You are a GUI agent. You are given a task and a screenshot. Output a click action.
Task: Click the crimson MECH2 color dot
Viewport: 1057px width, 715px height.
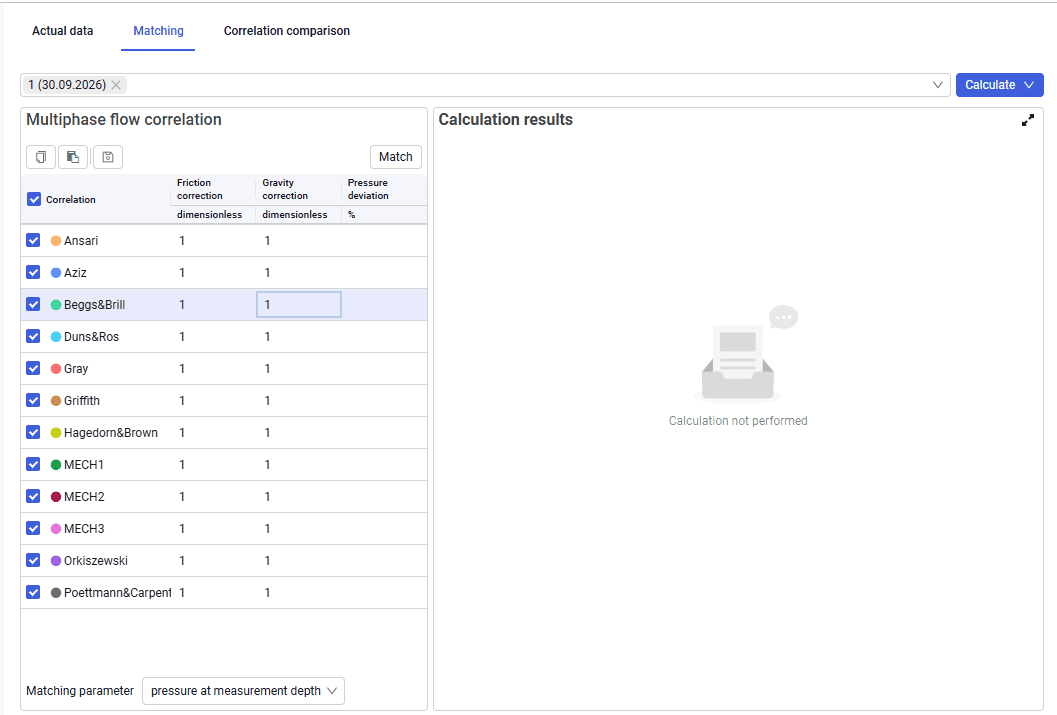click(x=56, y=497)
